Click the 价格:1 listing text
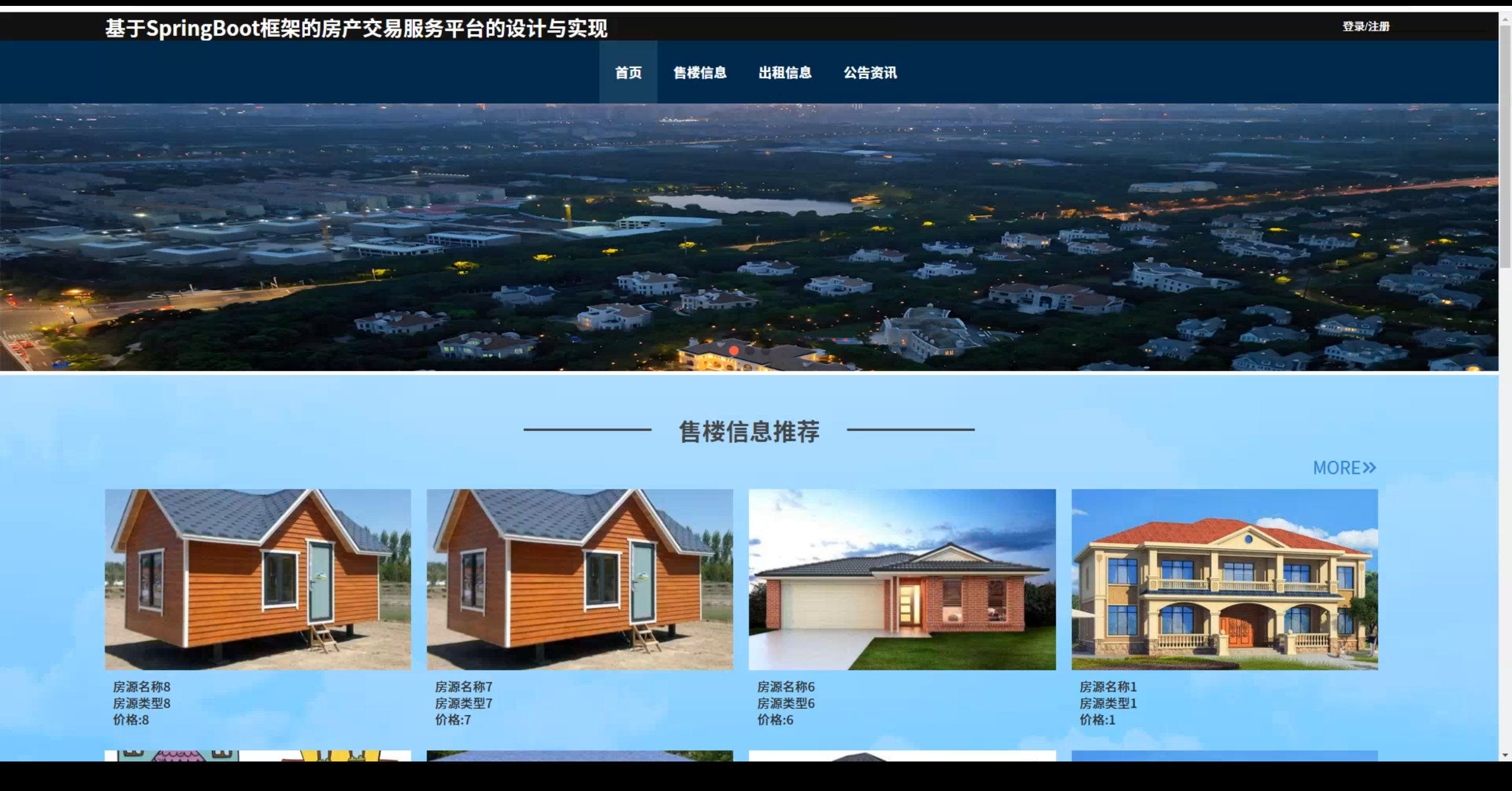The height and width of the screenshot is (791, 1512). tap(1097, 720)
